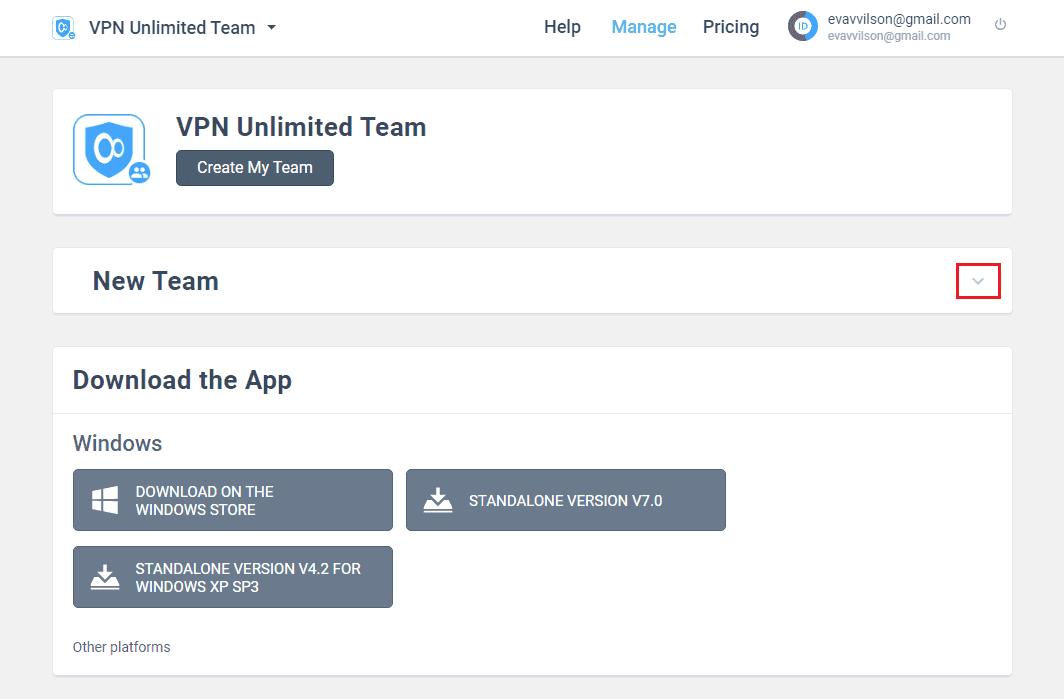The height and width of the screenshot is (699, 1064).
Task: Click the round ID avatar icon
Action: click(x=803, y=27)
